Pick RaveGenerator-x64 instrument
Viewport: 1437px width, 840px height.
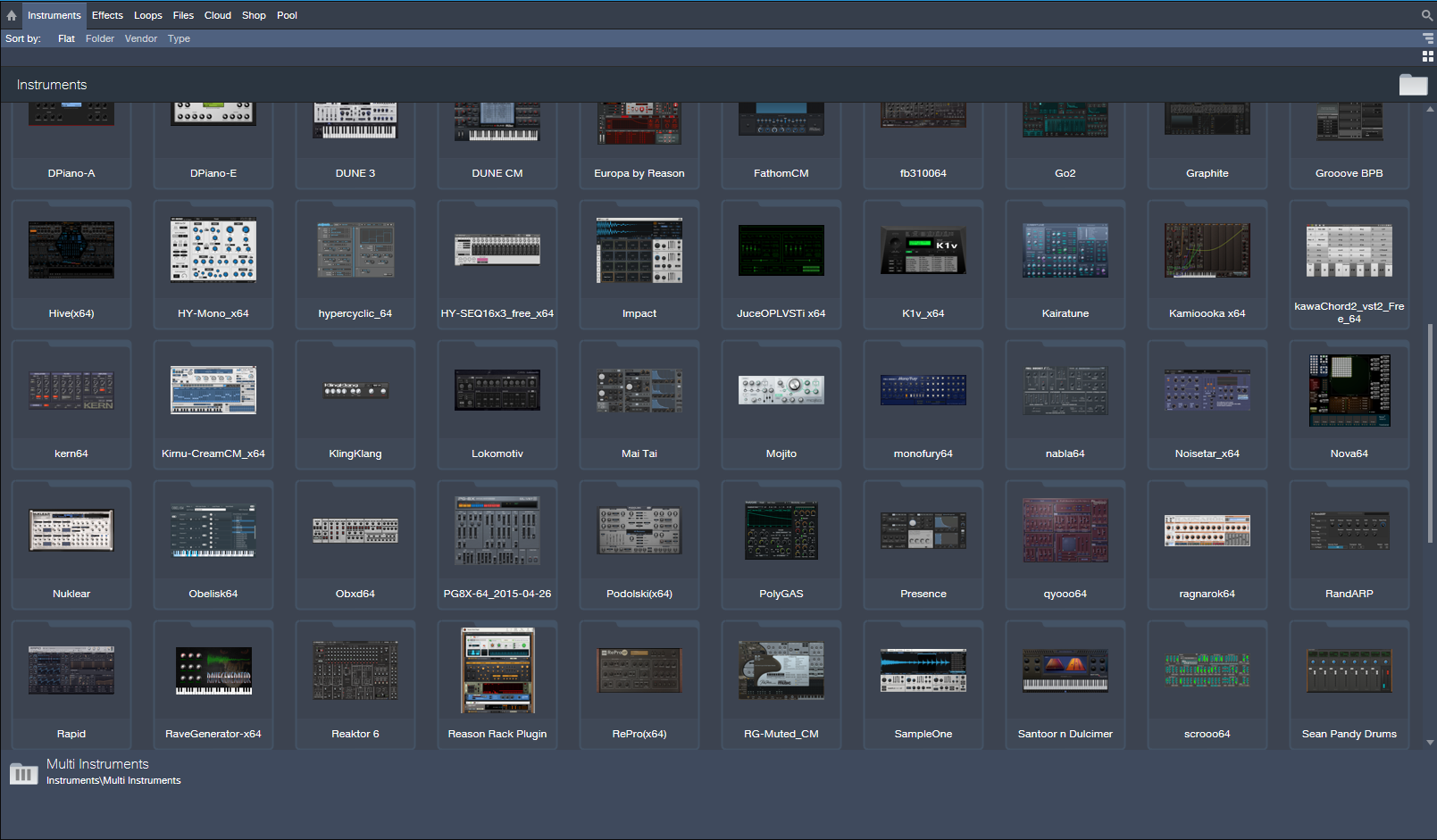pyautogui.click(x=213, y=685)
